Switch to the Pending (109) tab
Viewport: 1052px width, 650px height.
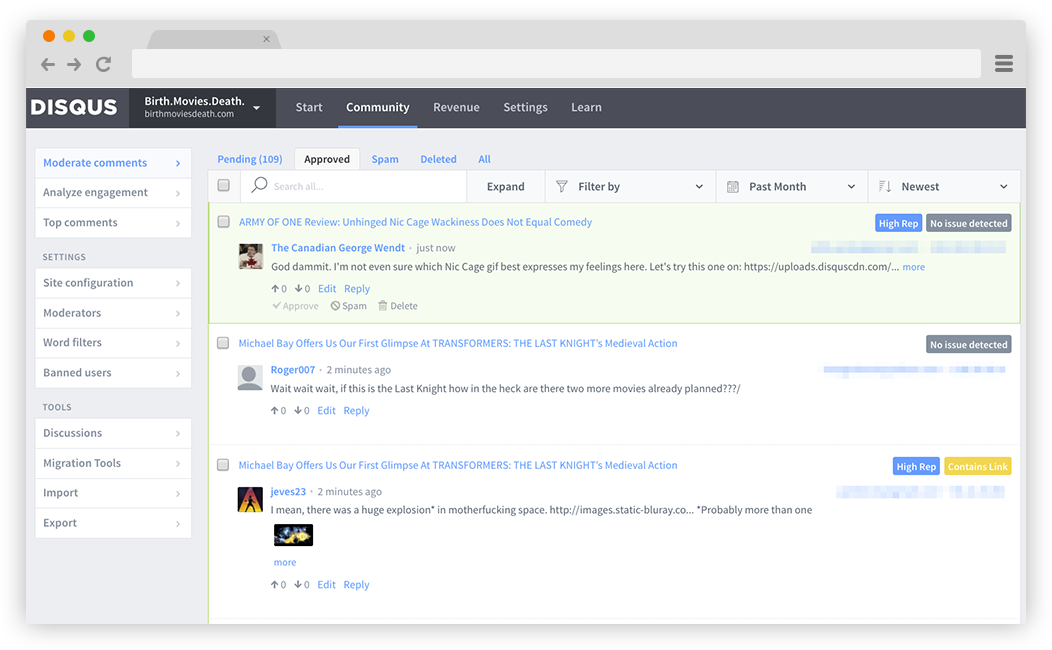coord(250,159)
